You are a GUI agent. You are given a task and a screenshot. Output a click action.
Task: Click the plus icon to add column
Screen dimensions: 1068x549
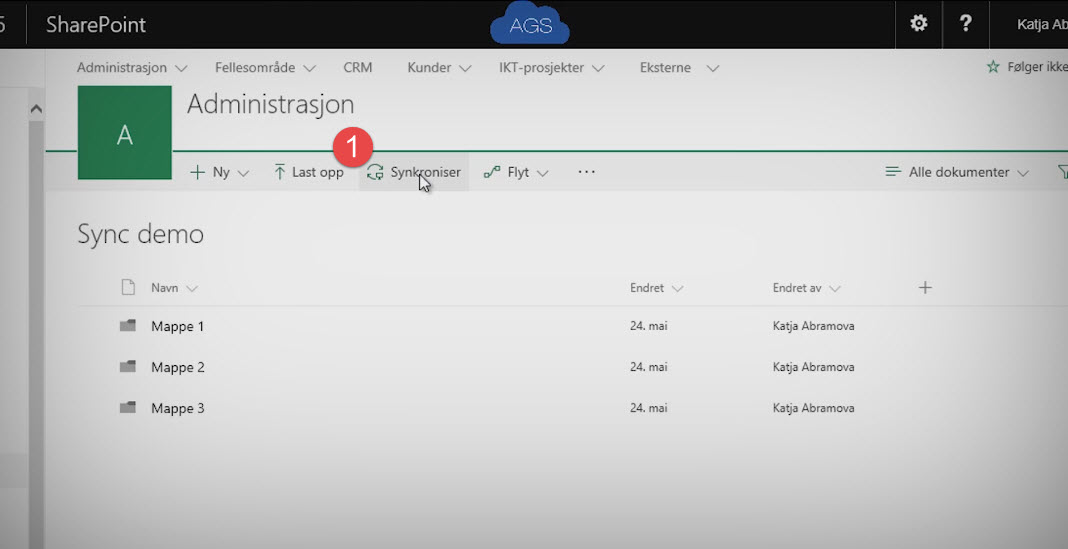(x=925, y=288)
